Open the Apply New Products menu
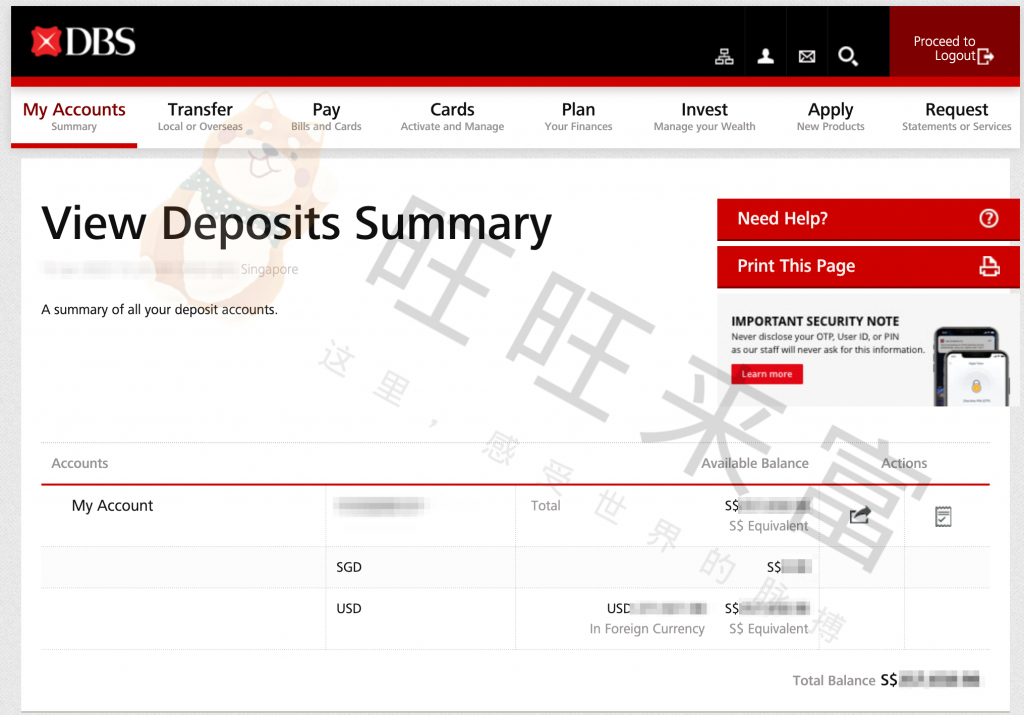This screenshot has width=1024, height=715. pos(830,116)
